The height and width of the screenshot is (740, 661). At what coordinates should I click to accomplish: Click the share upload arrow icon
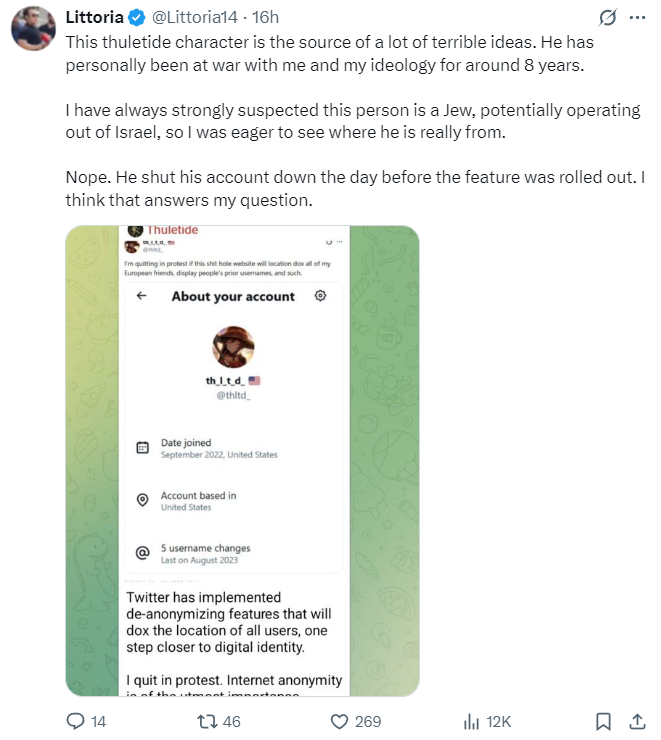[637, 721]
